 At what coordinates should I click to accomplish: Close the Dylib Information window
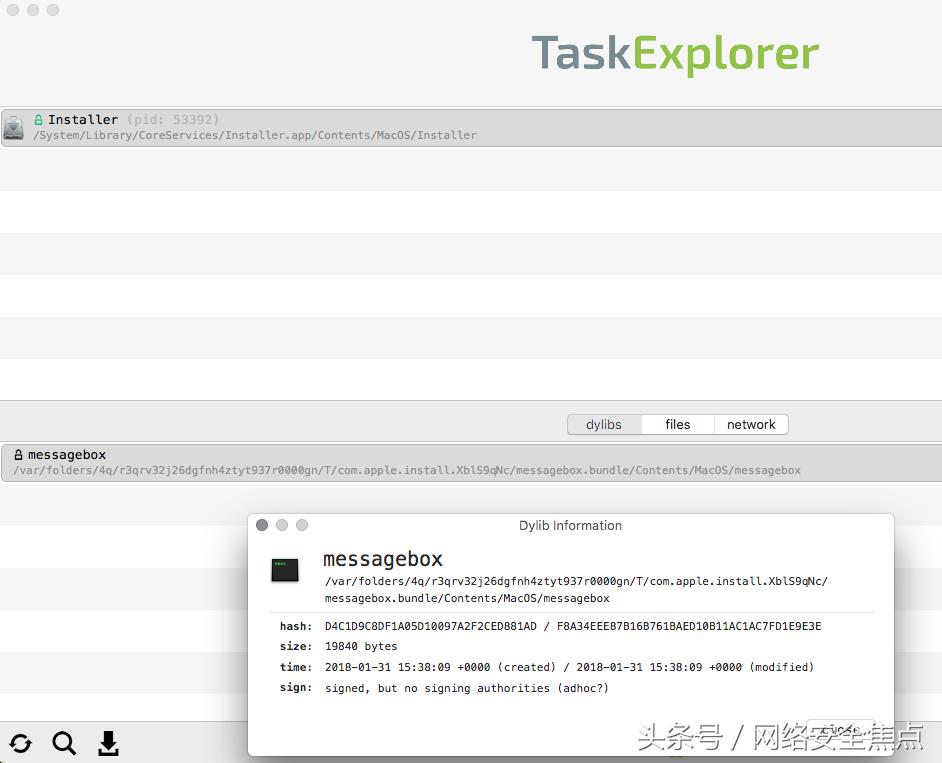pos(262,525)
